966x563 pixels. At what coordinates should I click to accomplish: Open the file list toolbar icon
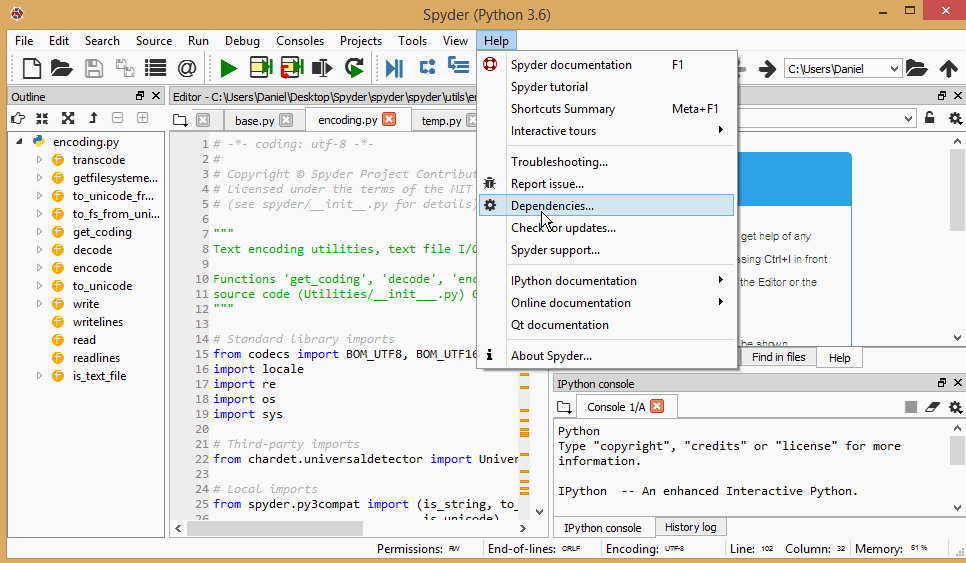[x=155, y=68]
